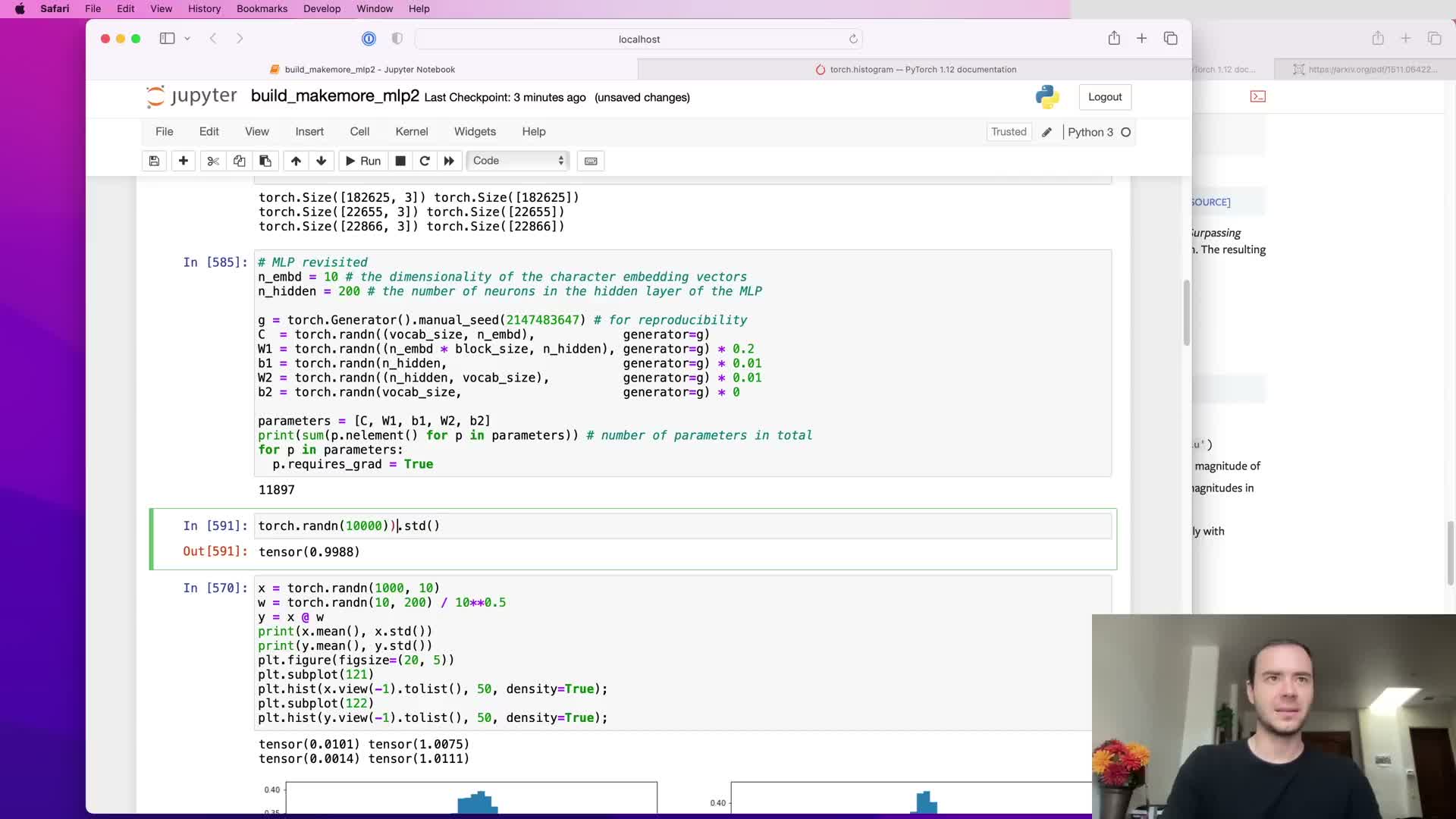Copy selected cells icon
This screenshot has width=1456, height=819.
239,161
